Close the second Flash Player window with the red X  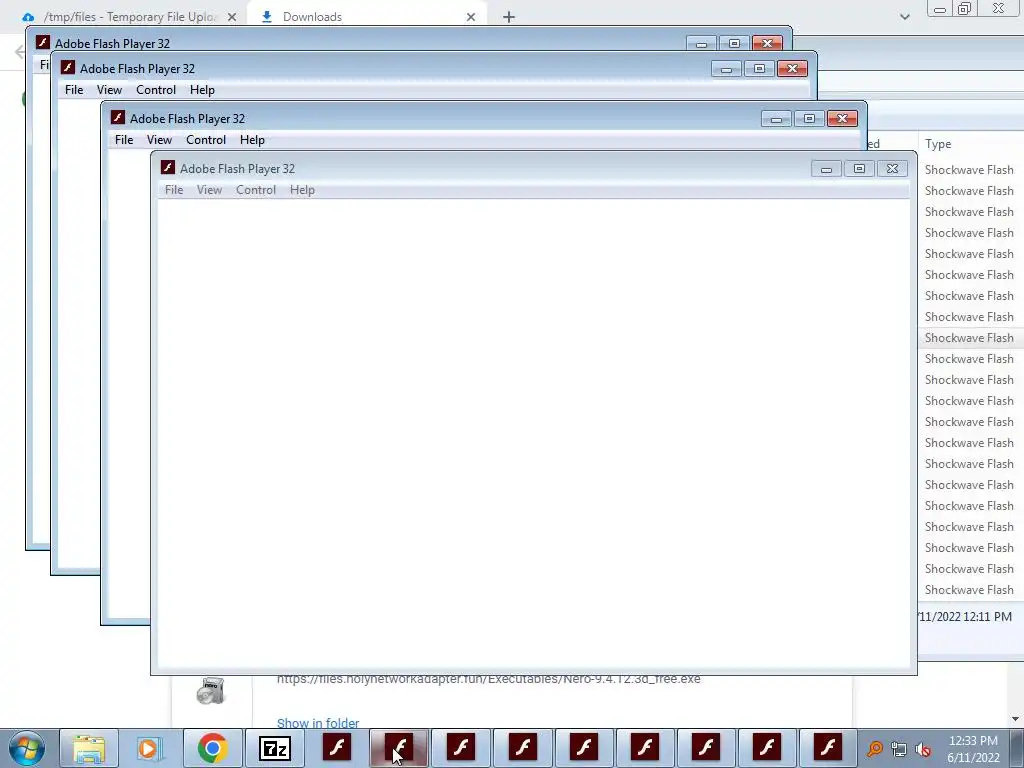click(x=792, y=69)
